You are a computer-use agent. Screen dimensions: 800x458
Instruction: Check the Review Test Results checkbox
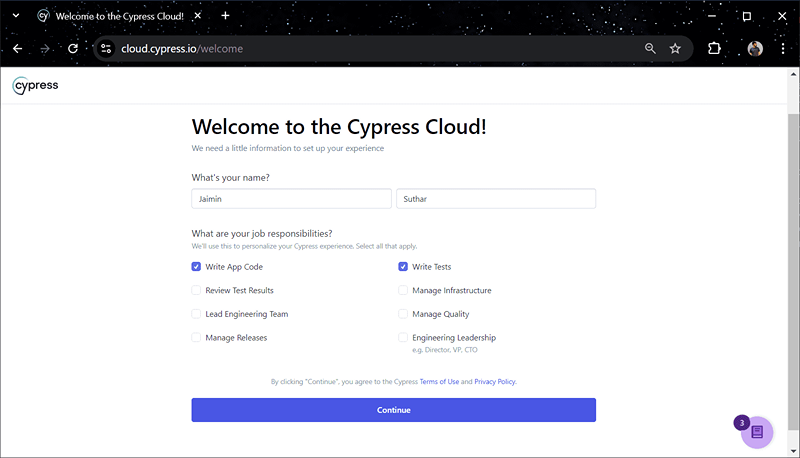tap(196, 290)
